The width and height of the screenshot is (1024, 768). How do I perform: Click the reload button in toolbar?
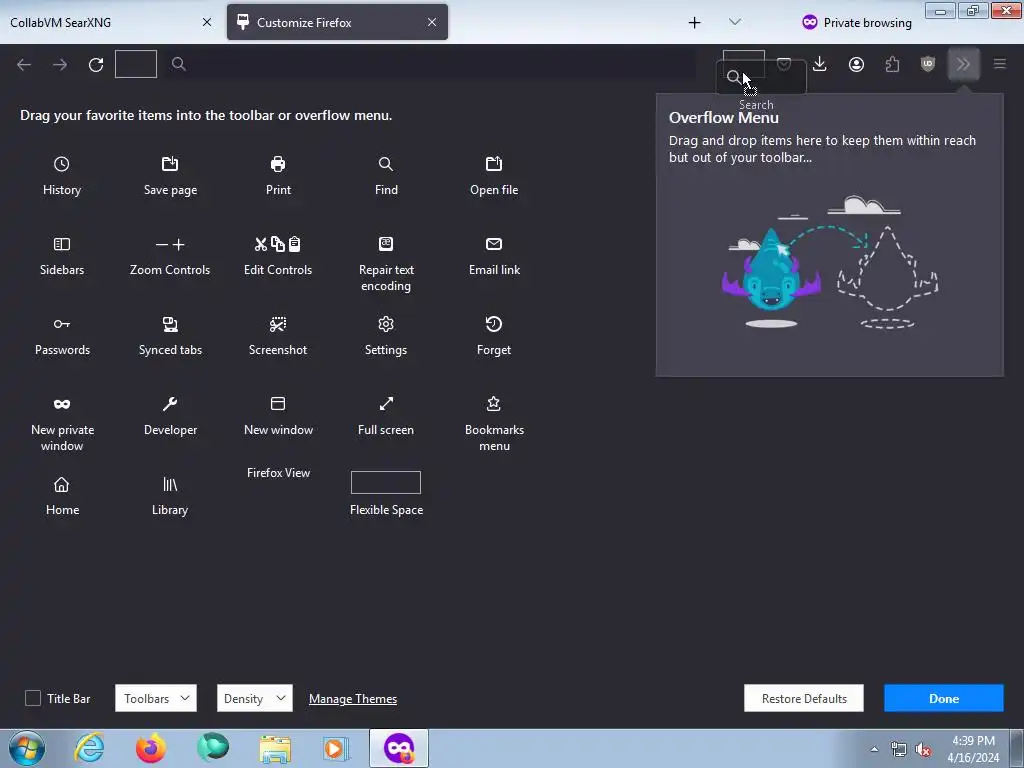coord(96,64)
